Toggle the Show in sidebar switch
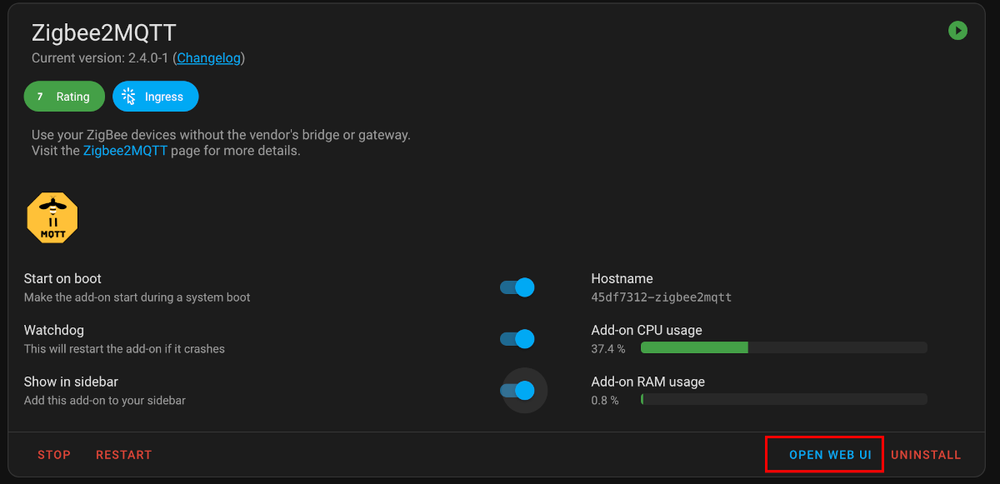This screenshot has height=484, width=1000. click(x=518, y=390)
